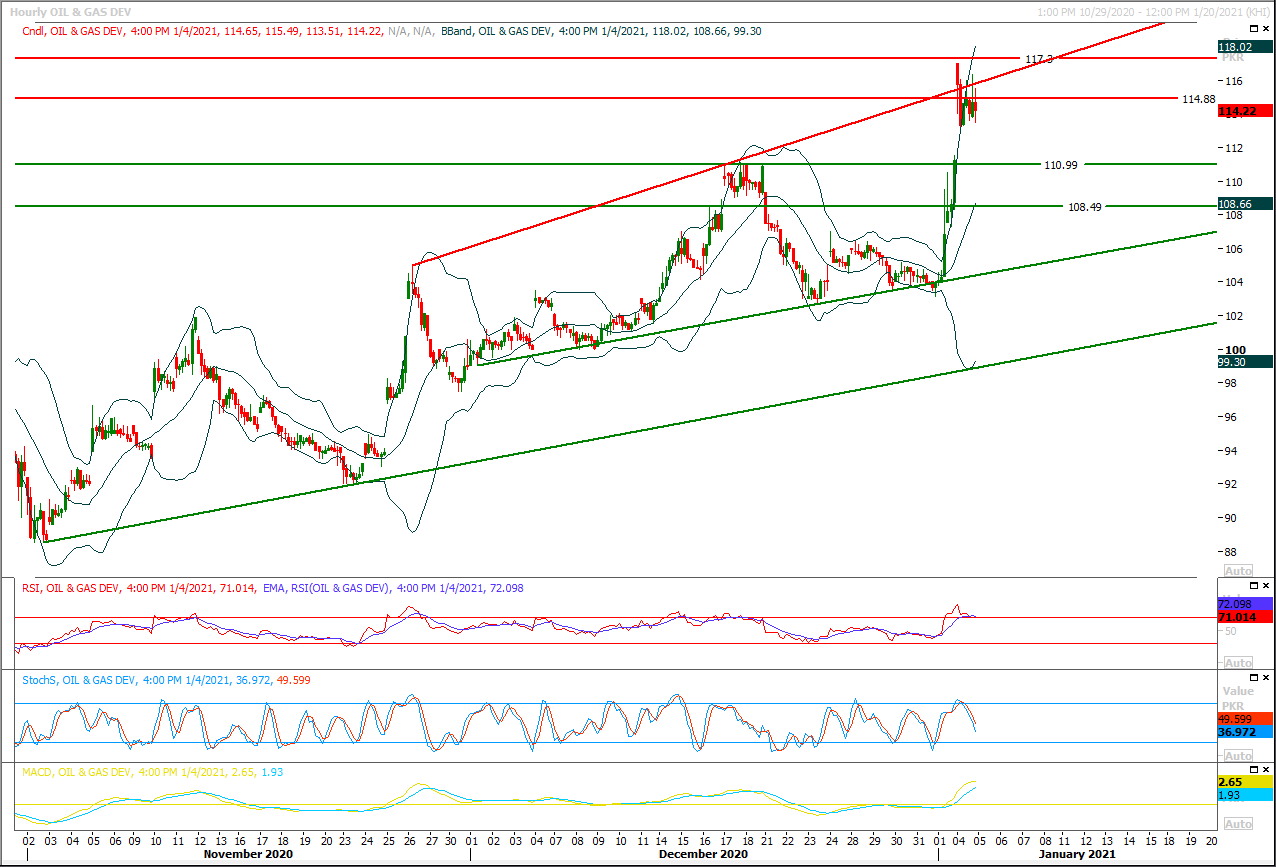Click Auto scale in the StochS panel

pos(1238,756)
